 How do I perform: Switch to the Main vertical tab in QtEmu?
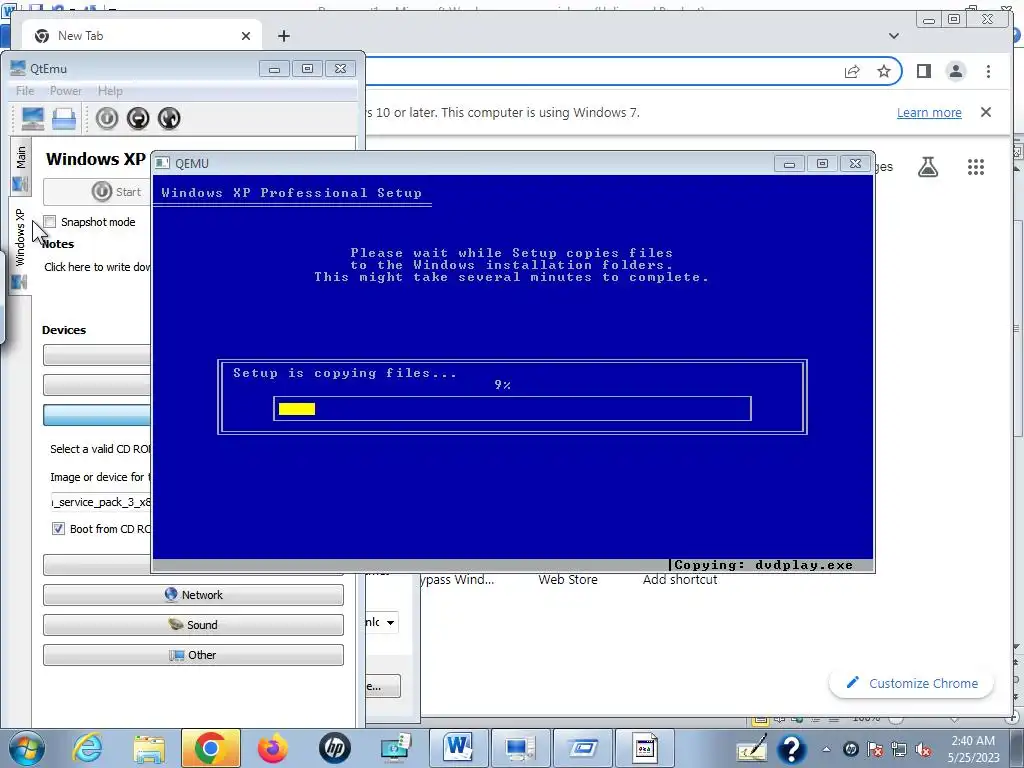click(20, 167)
